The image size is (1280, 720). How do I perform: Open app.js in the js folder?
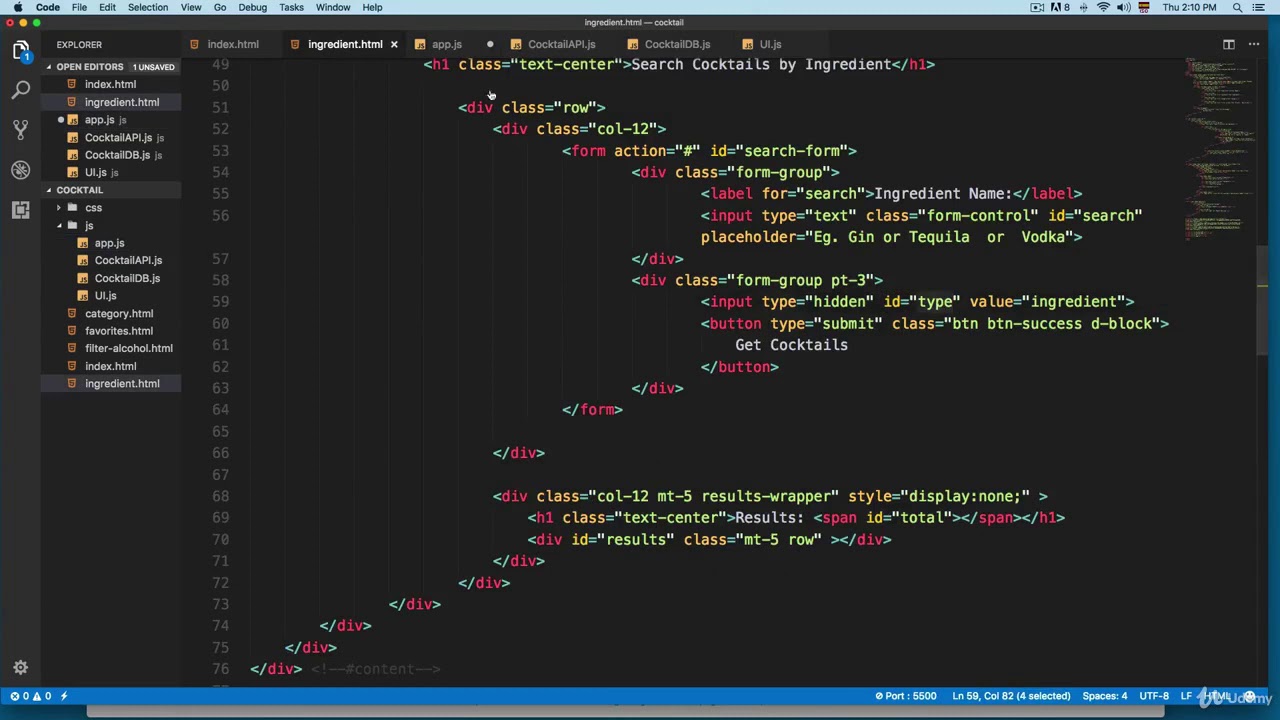109,243
